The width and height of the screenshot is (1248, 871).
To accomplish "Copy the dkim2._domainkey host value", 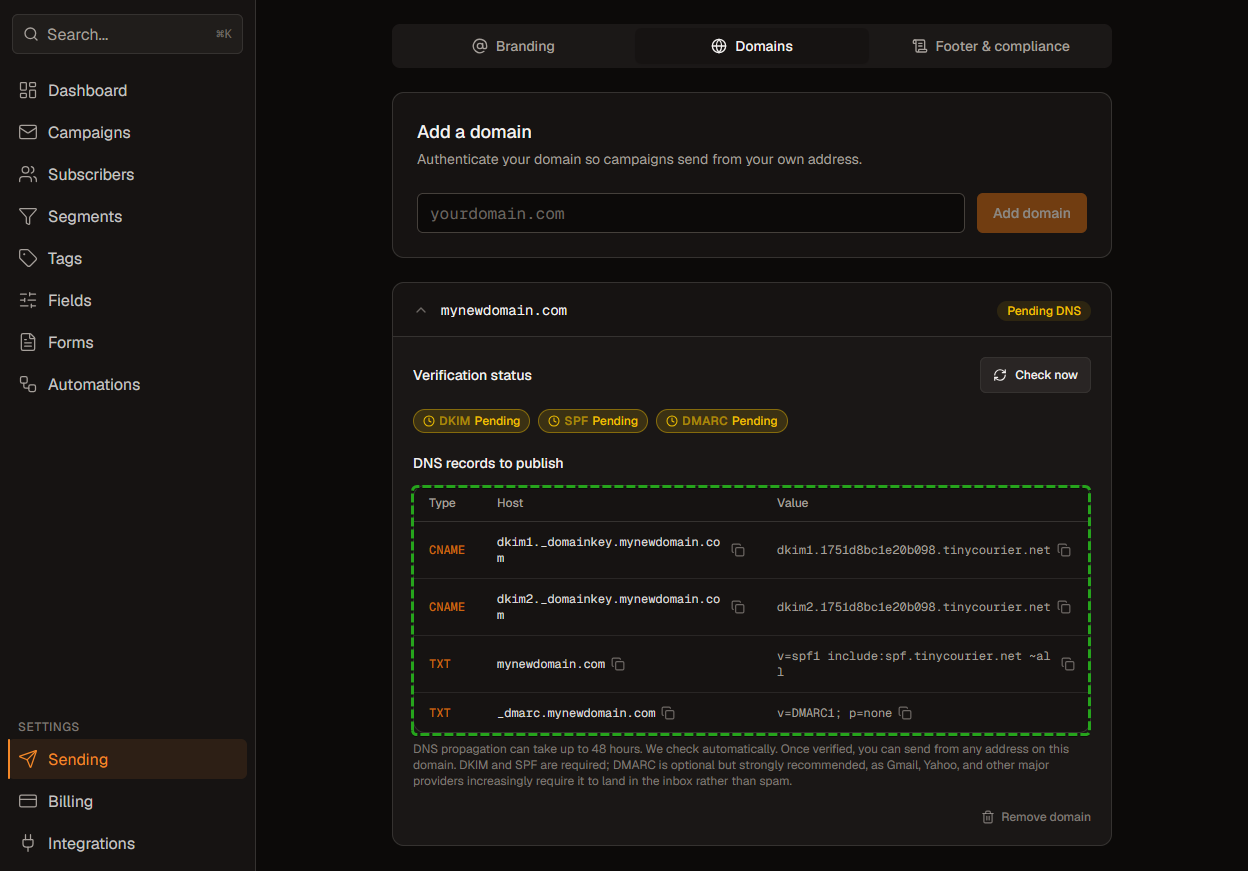I will 738,607.
